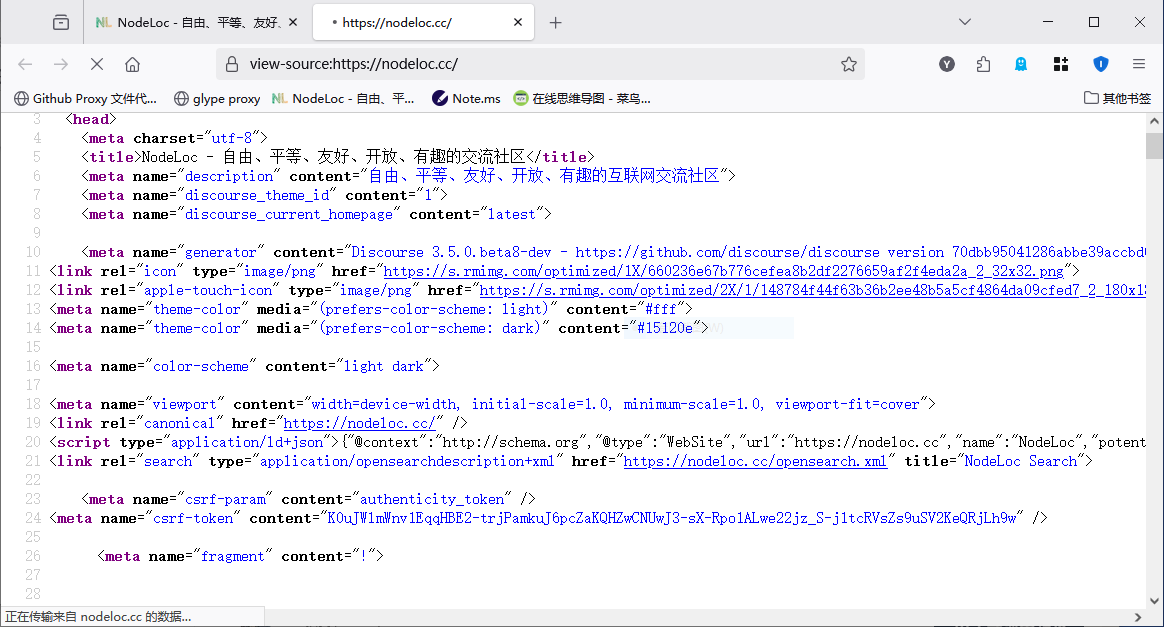This screenshot has height=627, width=1164.
Task: Expand the list all tabs dropdown
Action: click(964, 22)
